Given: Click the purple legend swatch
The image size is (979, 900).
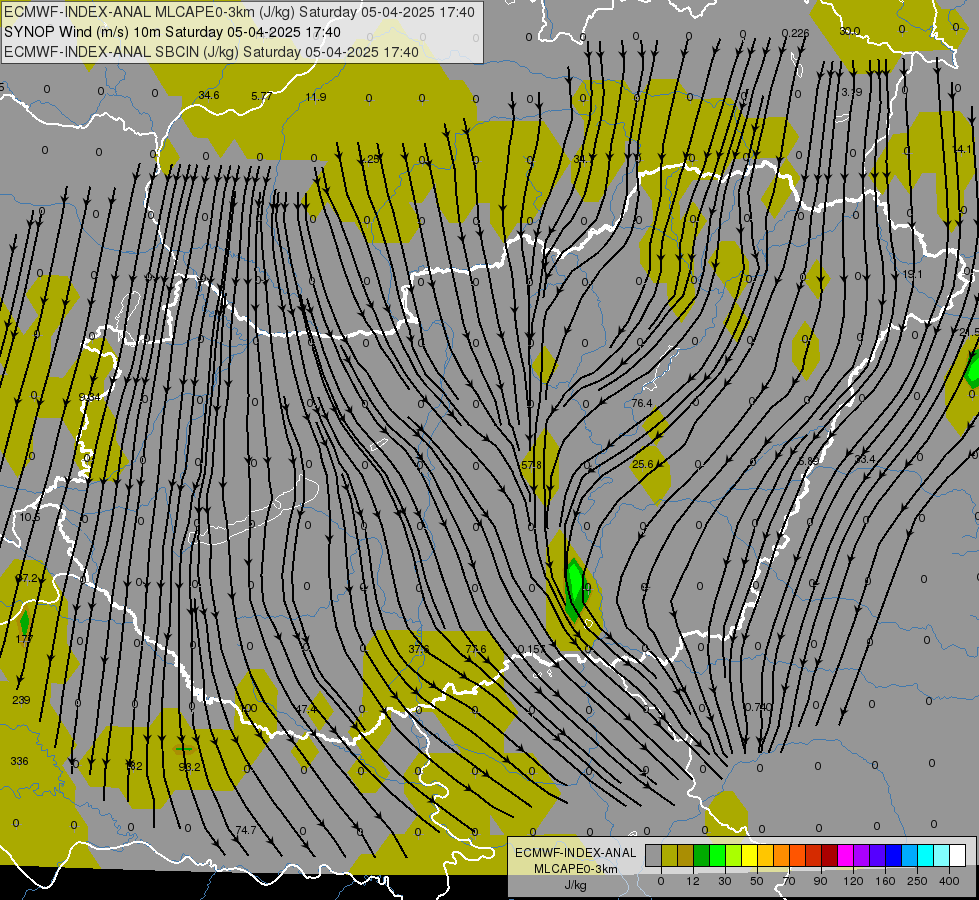Looking at the screenshot, I should tap(862, 856).
